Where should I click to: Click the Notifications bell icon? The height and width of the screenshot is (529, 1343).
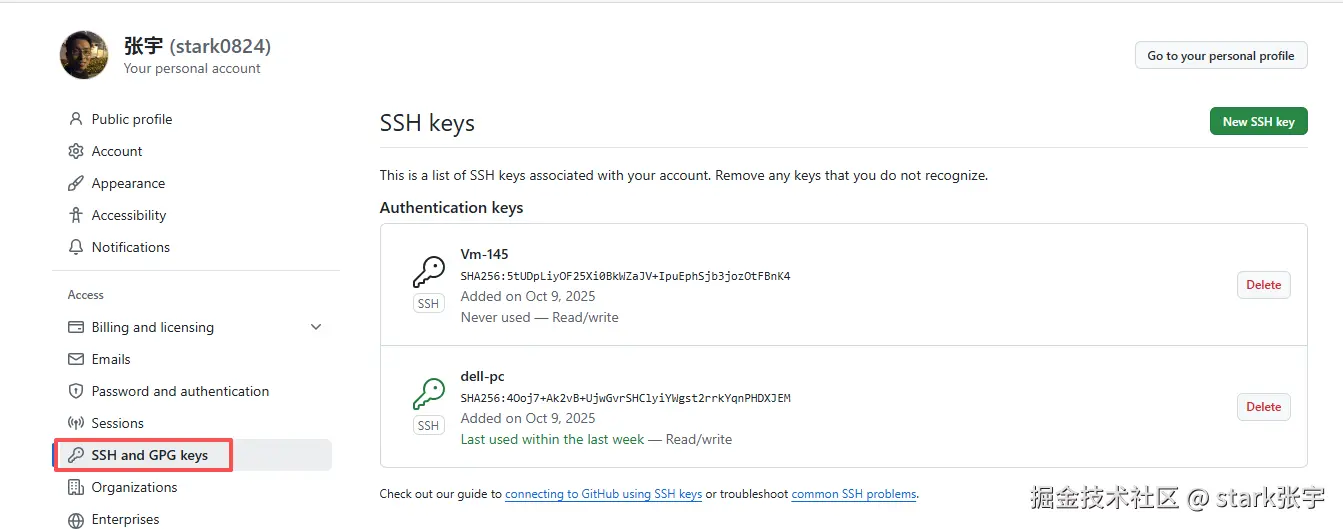pyautogui.click(x=76, y=247)
